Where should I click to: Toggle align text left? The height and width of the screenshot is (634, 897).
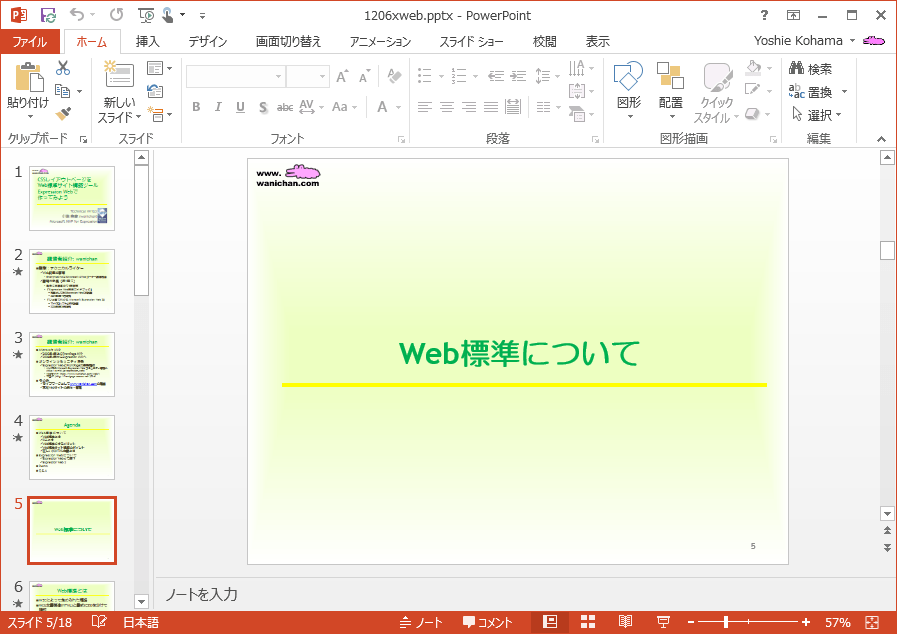click(x=424, y=107)
